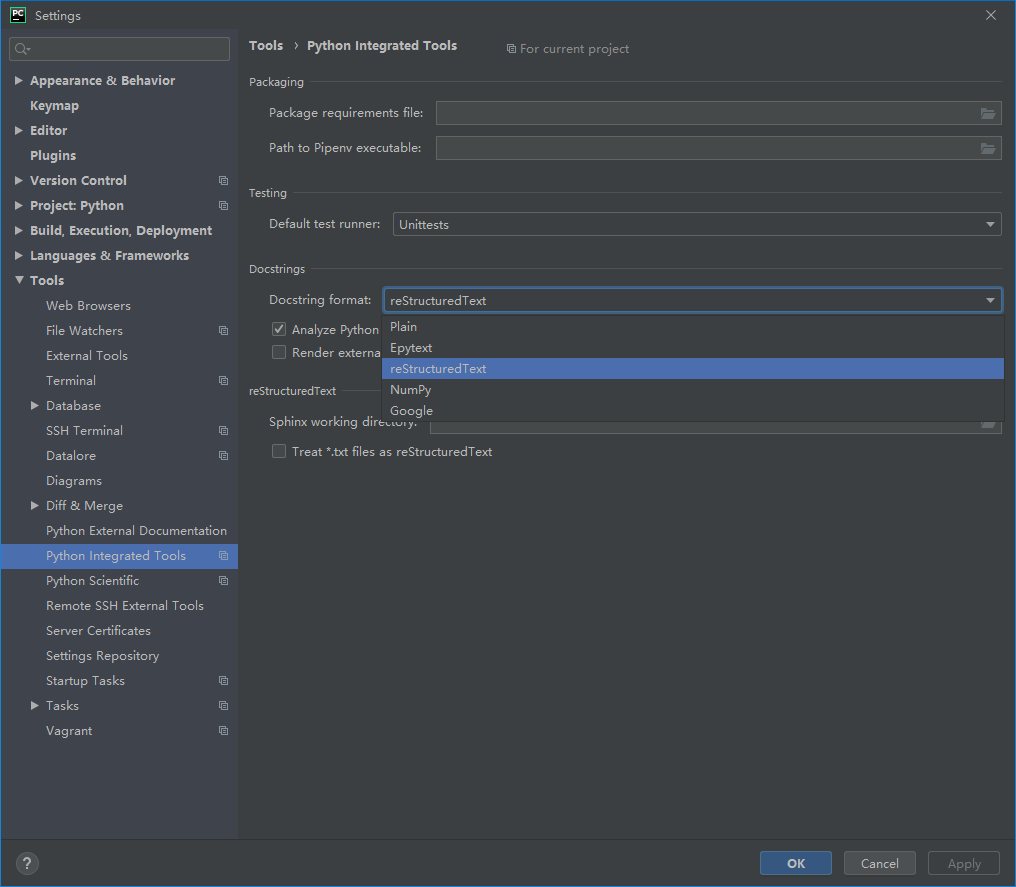Click the For current project icon
The height and width of the screenshot is (887, 1016).
[511, 49]
